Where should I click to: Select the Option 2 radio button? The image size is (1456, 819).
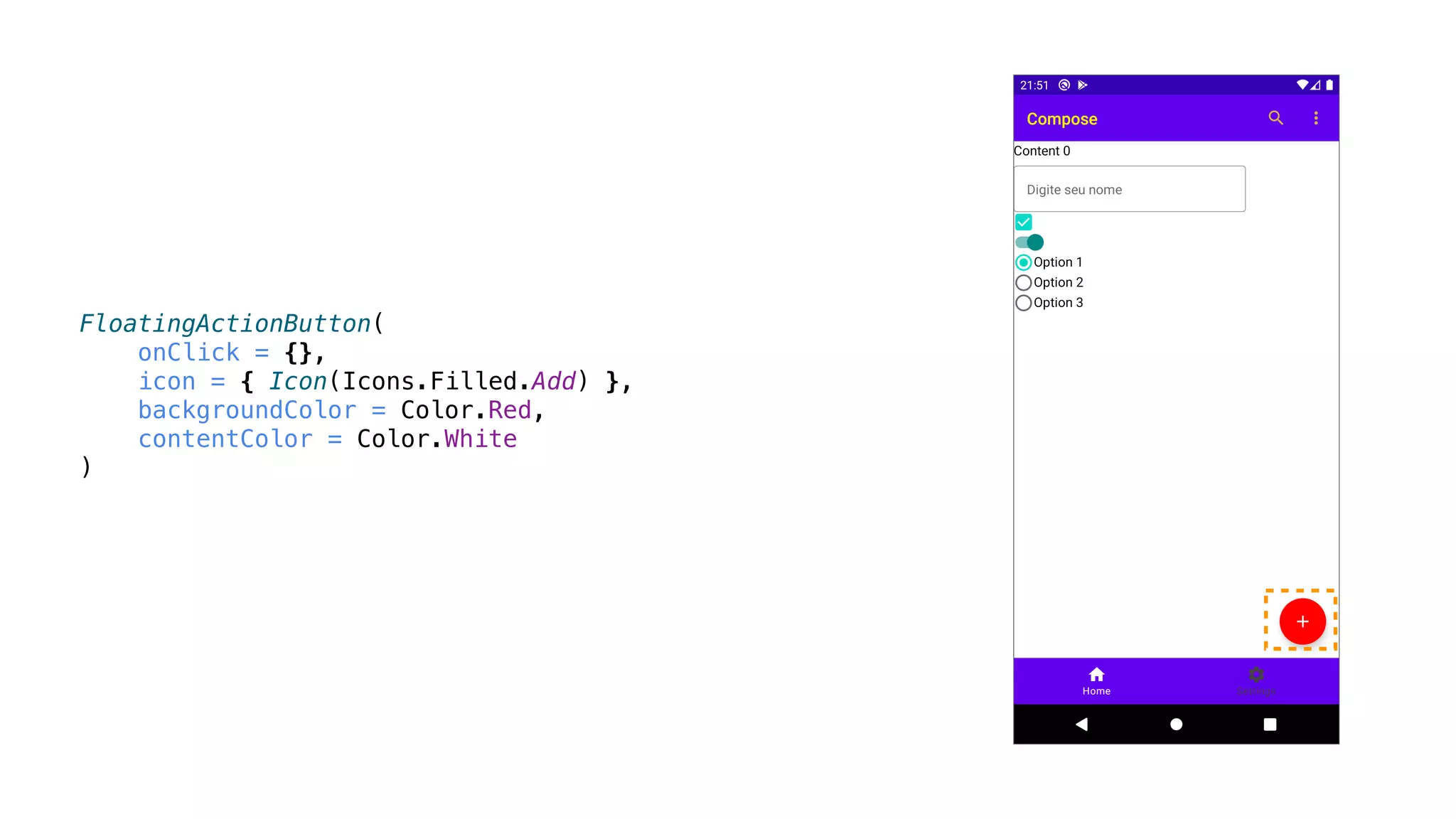click(1024, 282)
